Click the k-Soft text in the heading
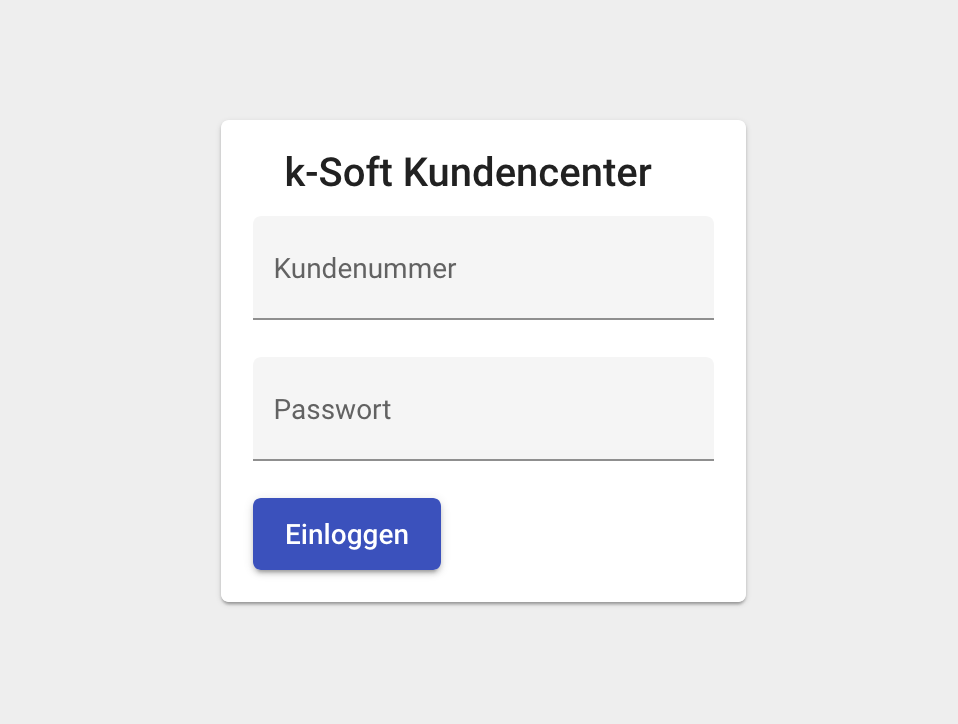 [x=339, y=173]
